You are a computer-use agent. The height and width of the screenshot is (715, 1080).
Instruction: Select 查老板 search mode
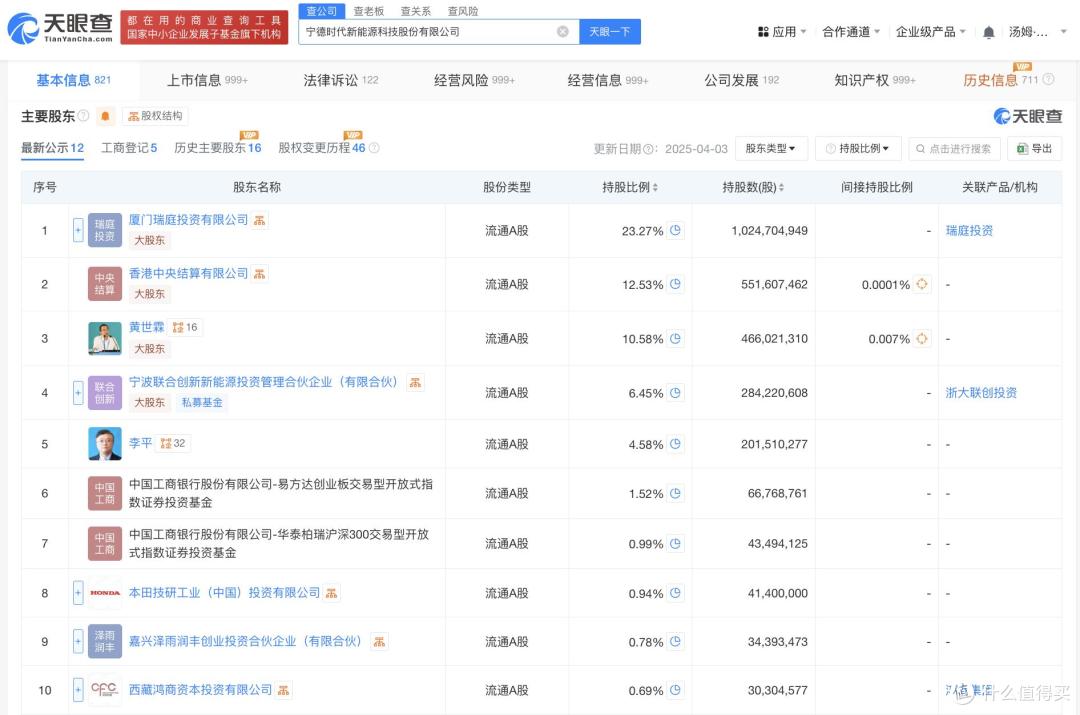click(368, 11)
